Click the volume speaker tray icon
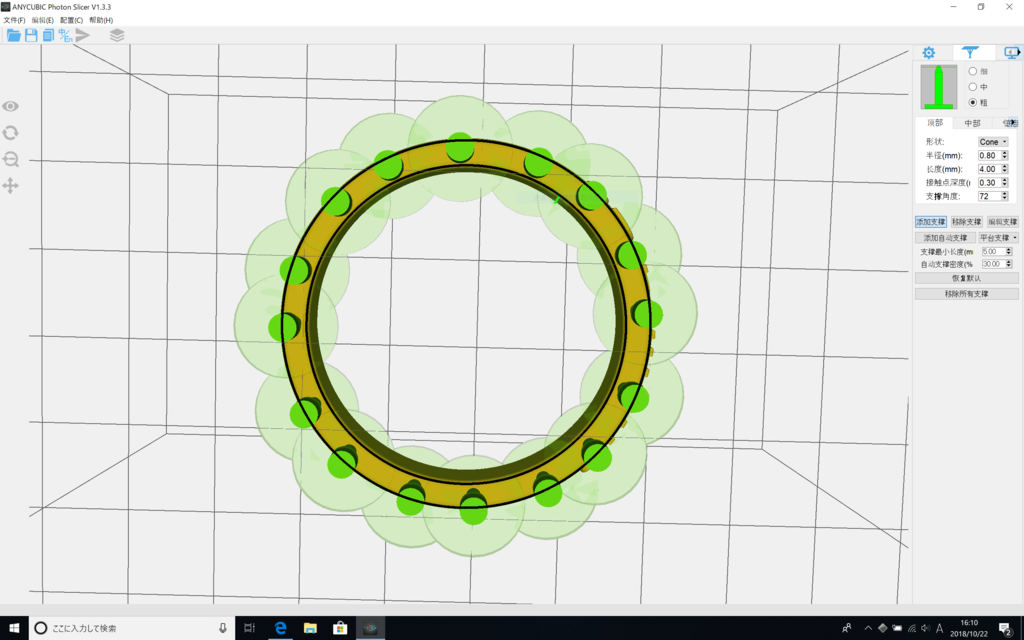Screen dimensions: 1024x640 point(925,628)
